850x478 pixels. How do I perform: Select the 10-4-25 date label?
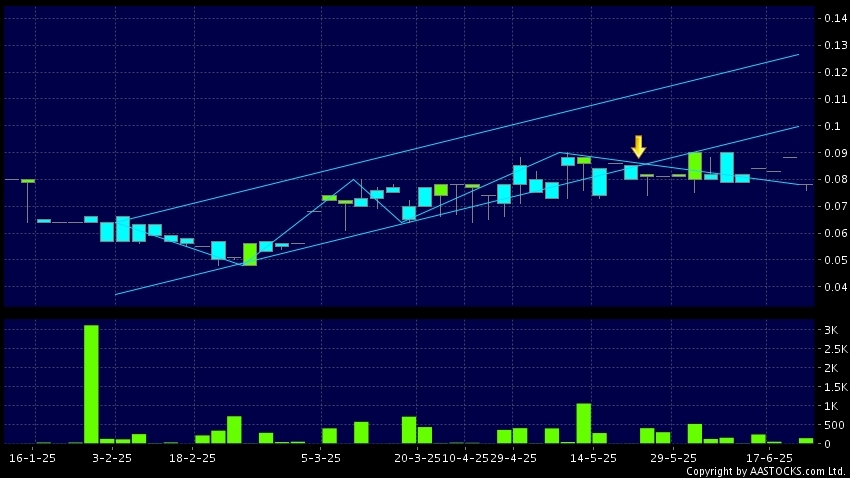(466, 458)
